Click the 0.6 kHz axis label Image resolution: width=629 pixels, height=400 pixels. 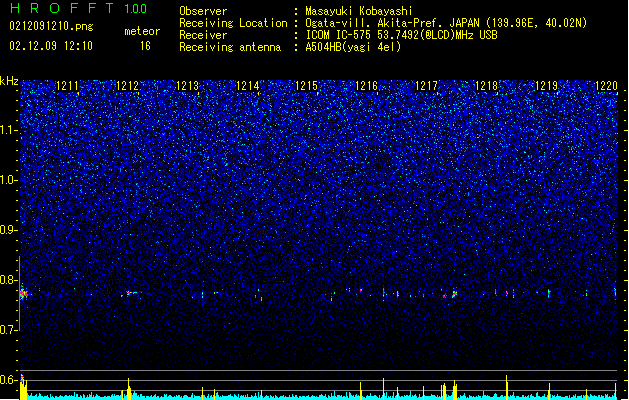point(8,380)
